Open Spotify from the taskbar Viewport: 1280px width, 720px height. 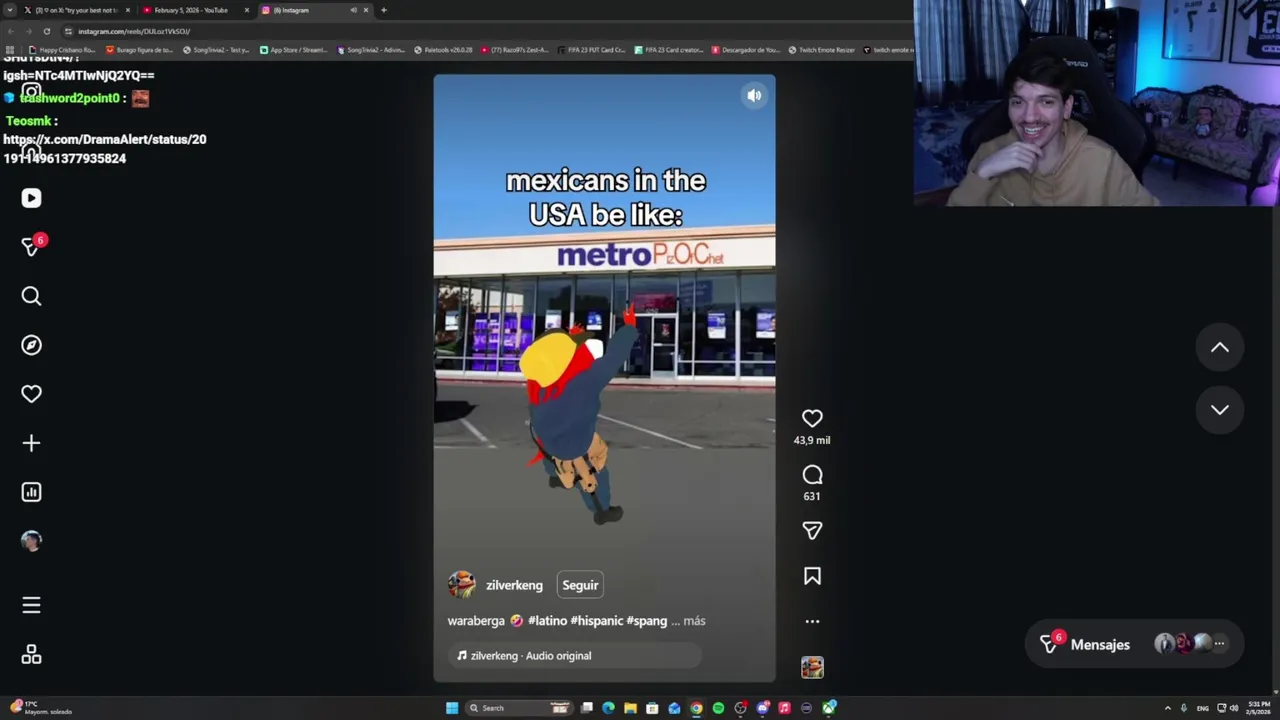click(718, 708)
